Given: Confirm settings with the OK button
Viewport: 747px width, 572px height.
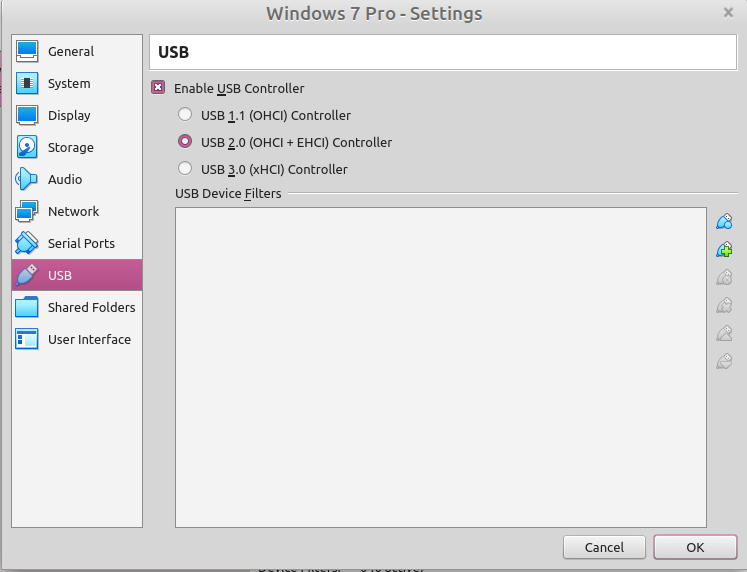Looking at the screenshot, I should tap(695, 547).
